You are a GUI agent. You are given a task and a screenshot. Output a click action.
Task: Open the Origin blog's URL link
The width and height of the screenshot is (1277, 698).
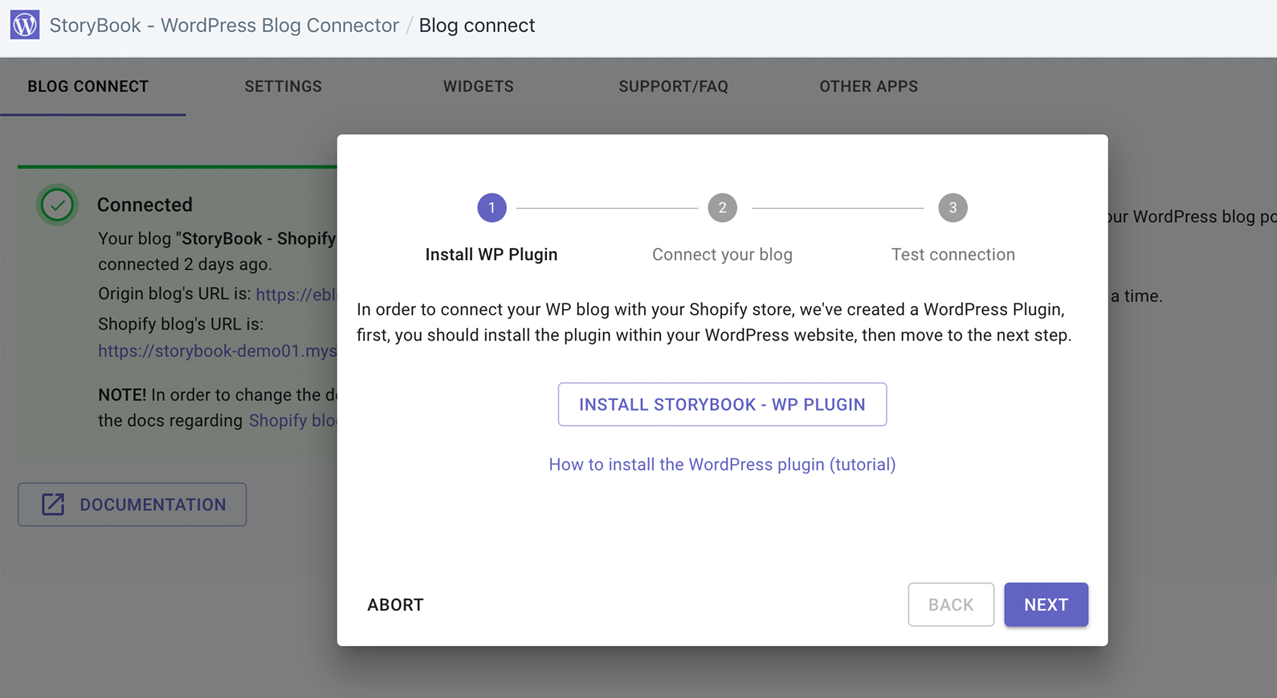click(x=296, y=295)
